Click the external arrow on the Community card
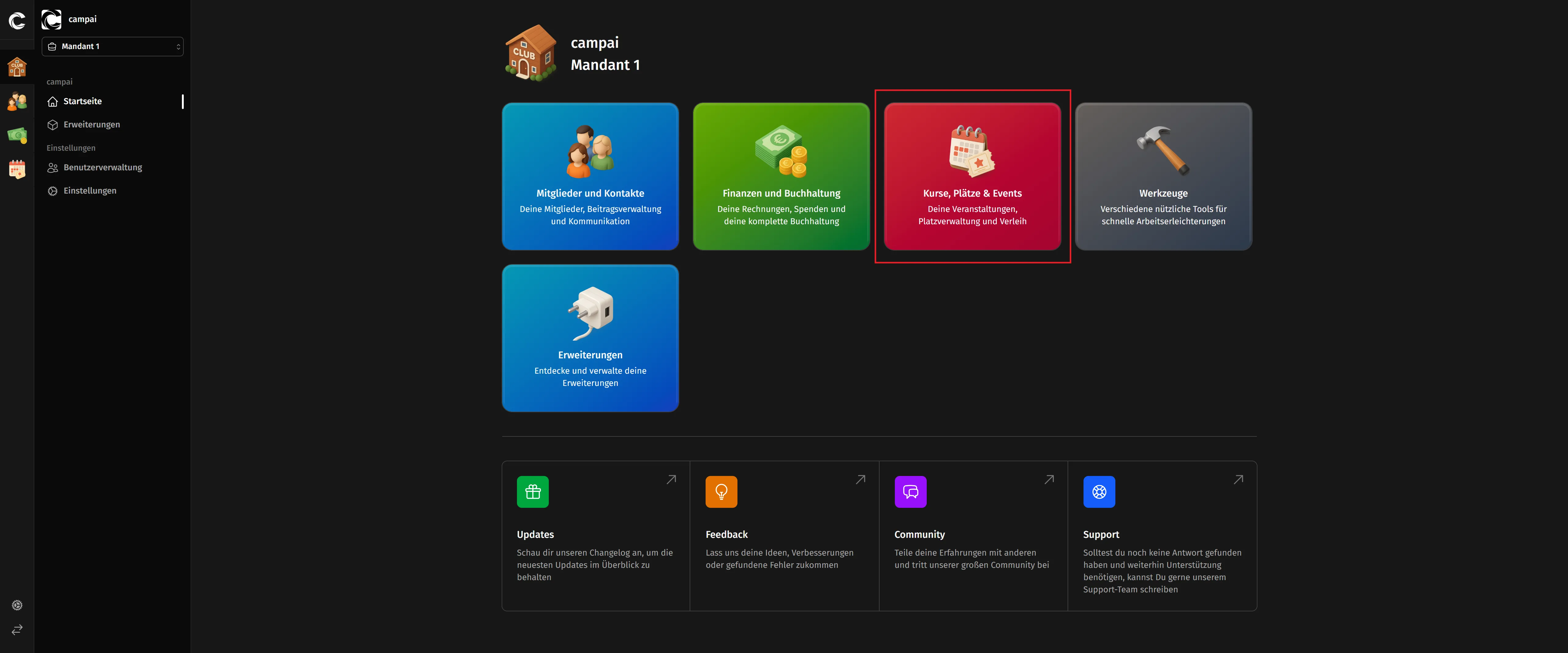1568x653 pixels. tap(1050, 480)
